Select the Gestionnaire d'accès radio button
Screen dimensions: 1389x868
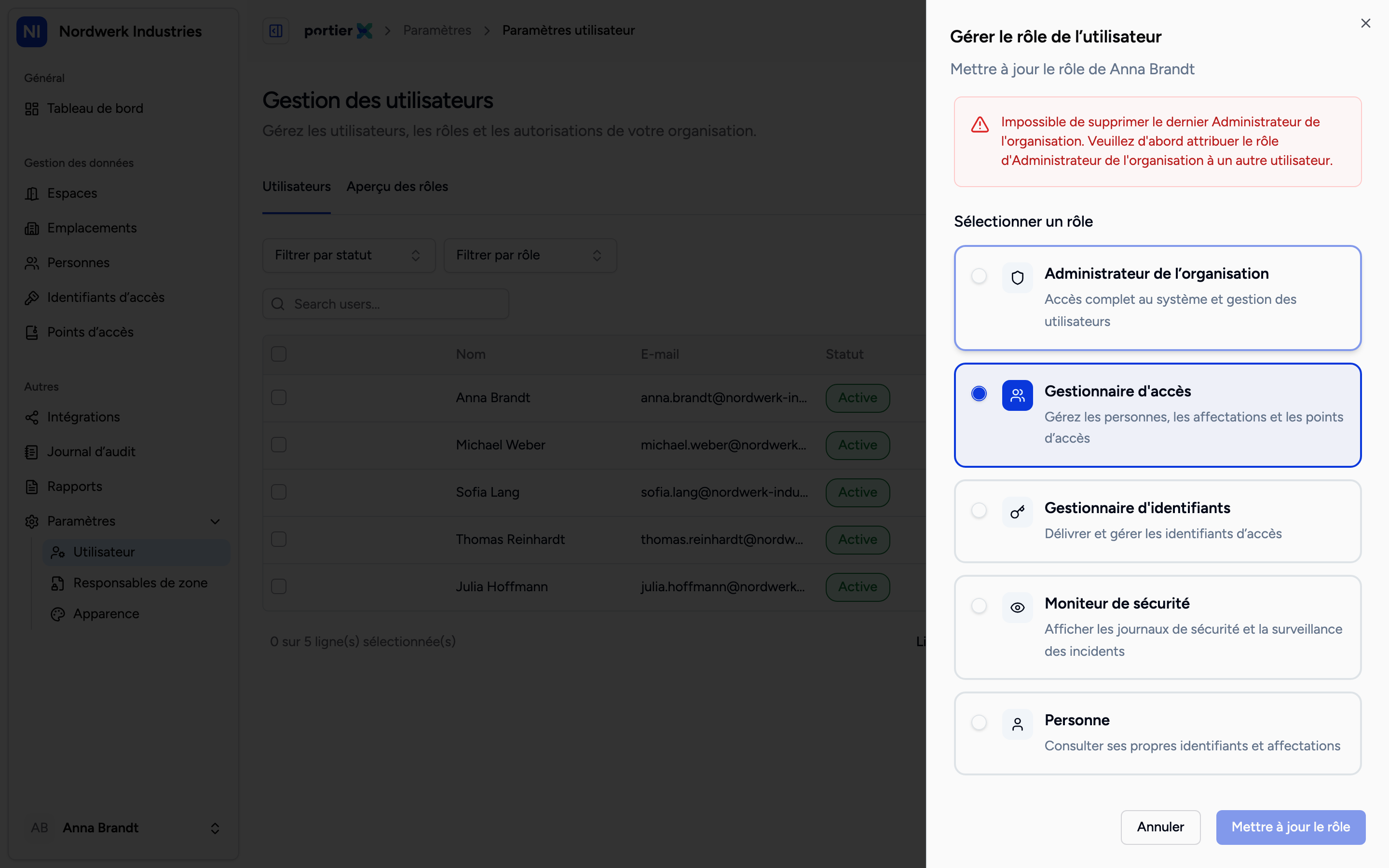(x=979, y=393)
